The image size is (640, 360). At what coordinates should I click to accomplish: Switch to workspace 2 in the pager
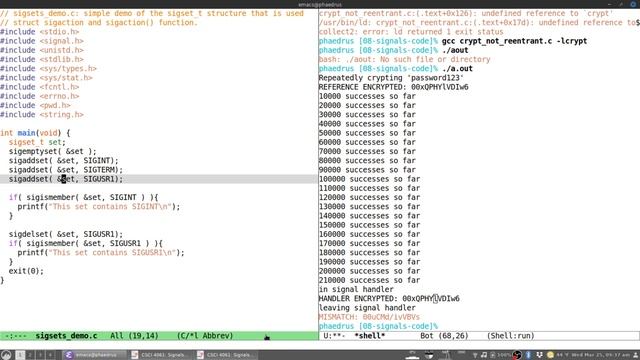(30, 355)
